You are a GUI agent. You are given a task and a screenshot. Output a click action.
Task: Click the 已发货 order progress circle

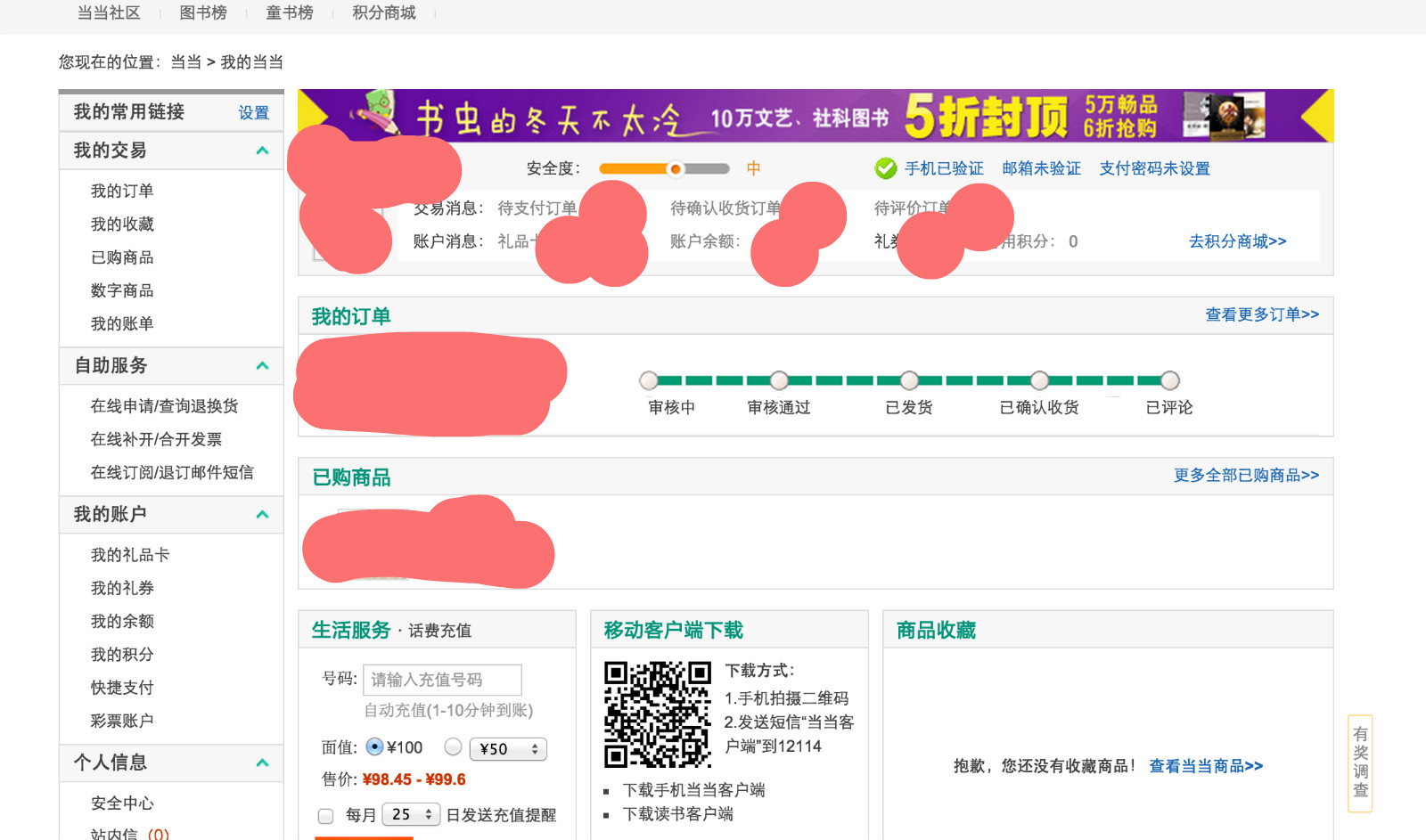coord(909,381)
